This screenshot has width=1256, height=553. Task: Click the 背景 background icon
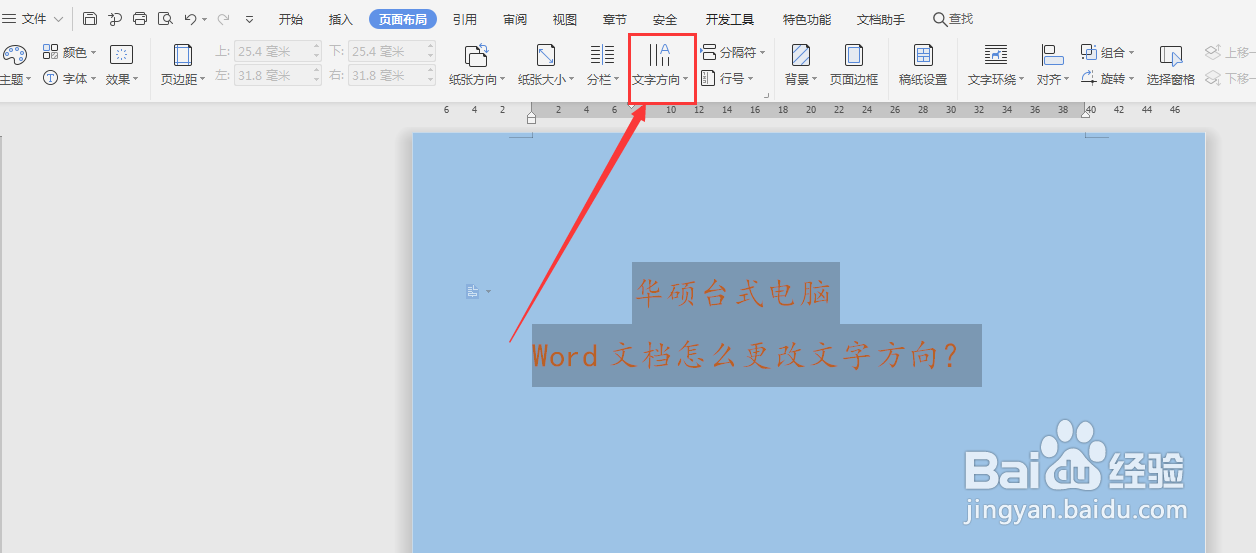point(800,55)
